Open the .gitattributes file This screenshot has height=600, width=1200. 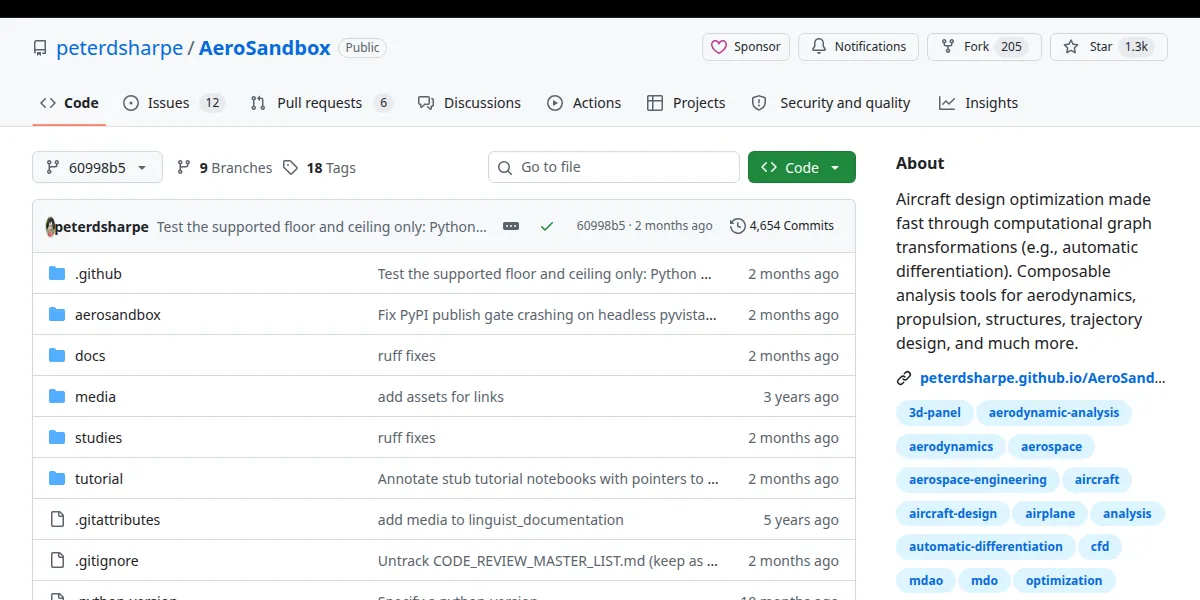[117, 520]
